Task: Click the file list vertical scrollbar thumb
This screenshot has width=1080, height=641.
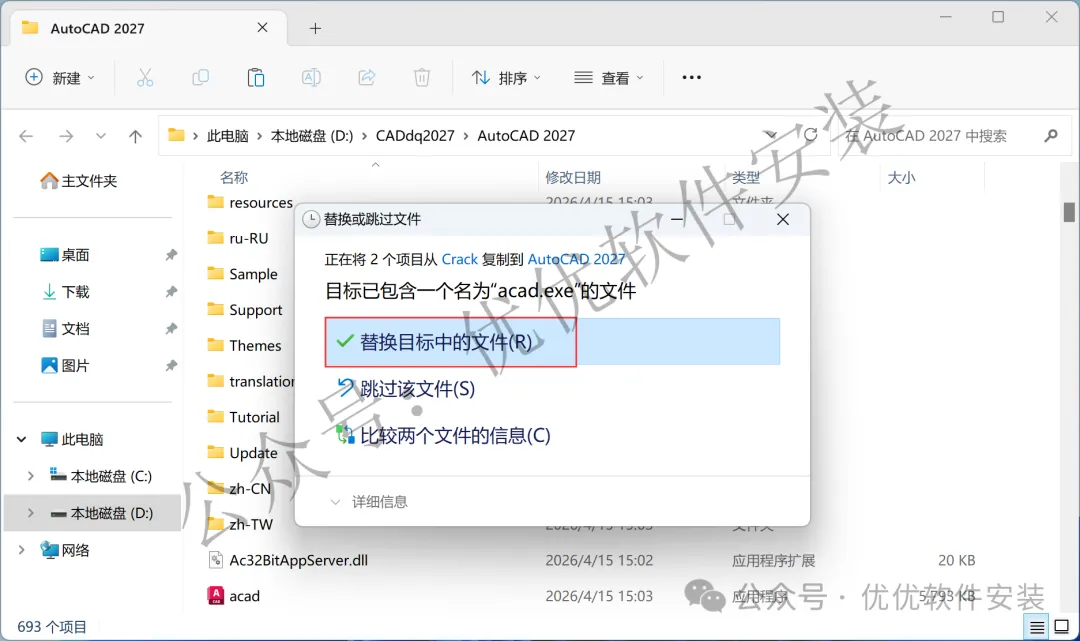Action: (x=1068, y=212)
